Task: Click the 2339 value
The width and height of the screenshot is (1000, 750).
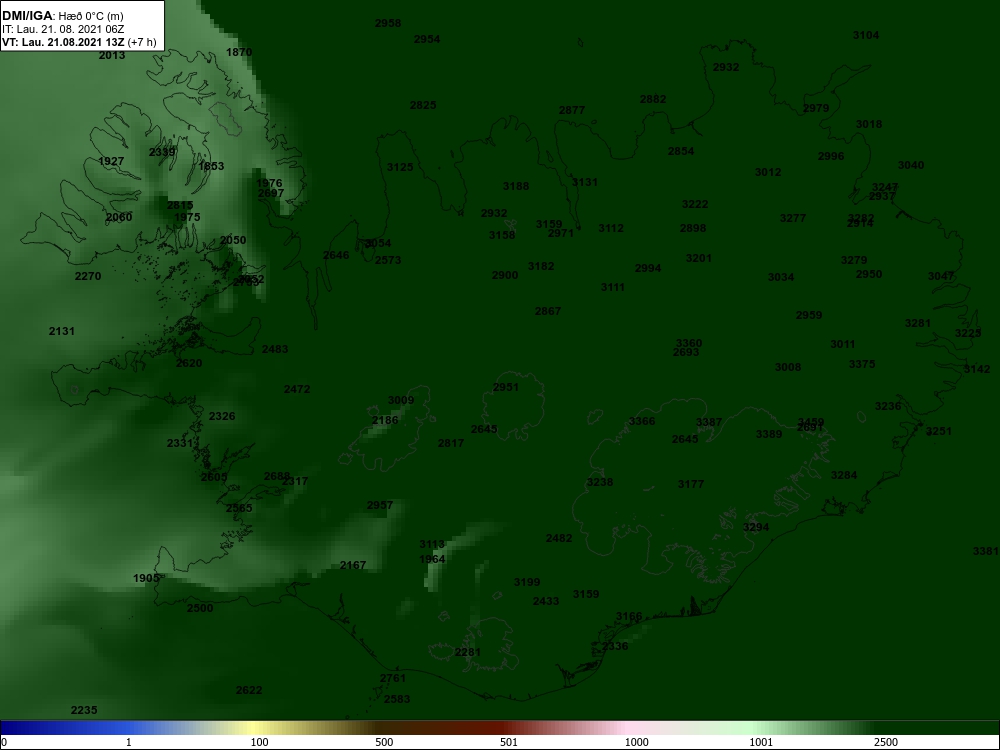Action: coord(162,152)
